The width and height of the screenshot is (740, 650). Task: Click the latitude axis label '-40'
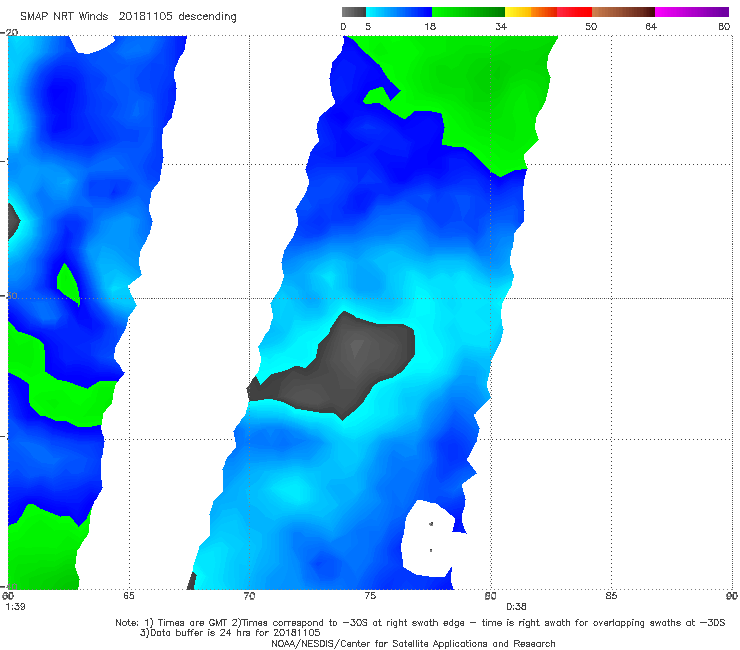point(9,586)
